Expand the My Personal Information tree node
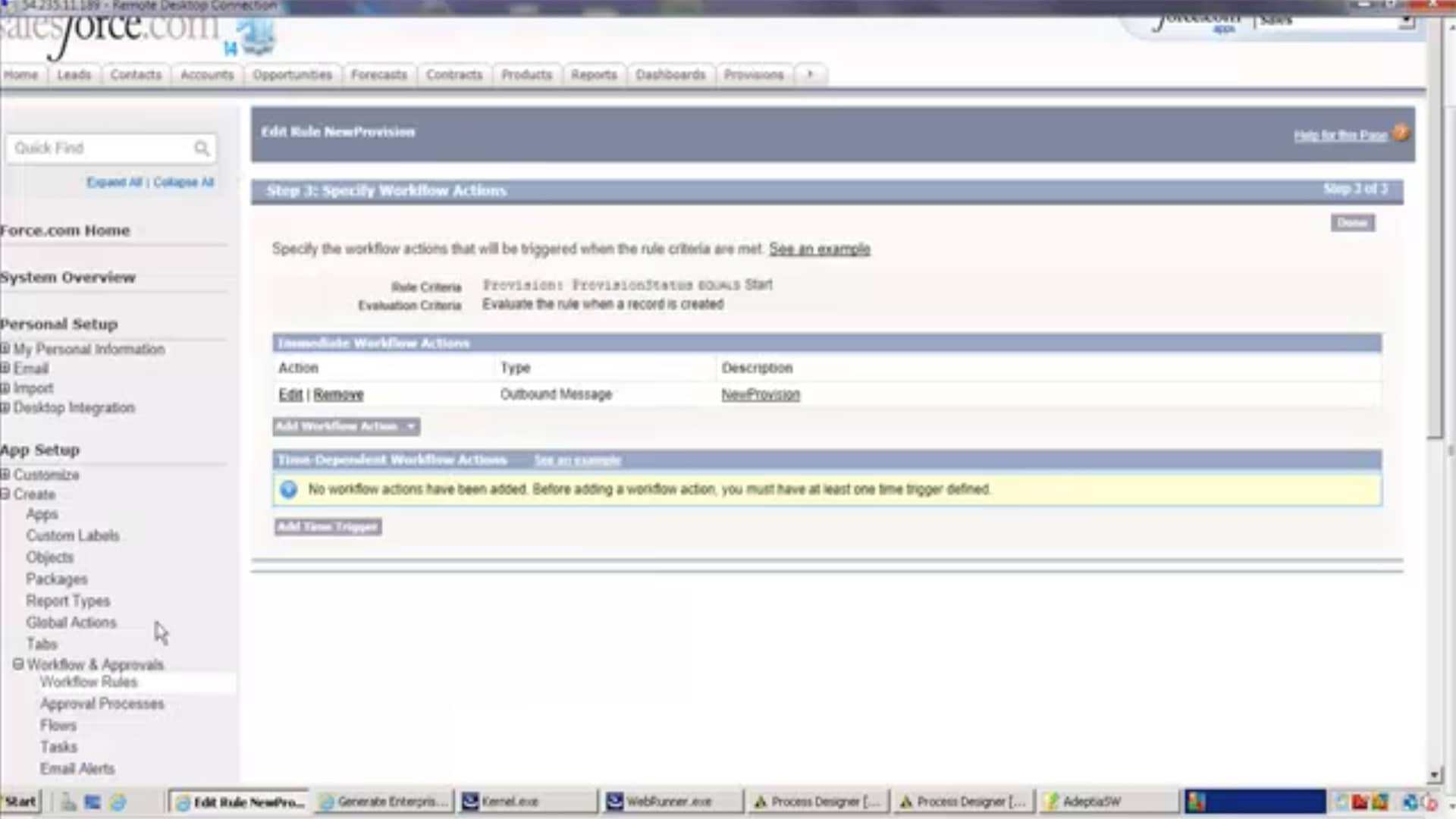Image resolution: width=1456 pixels, height=819 pixels. pos(5,349)
